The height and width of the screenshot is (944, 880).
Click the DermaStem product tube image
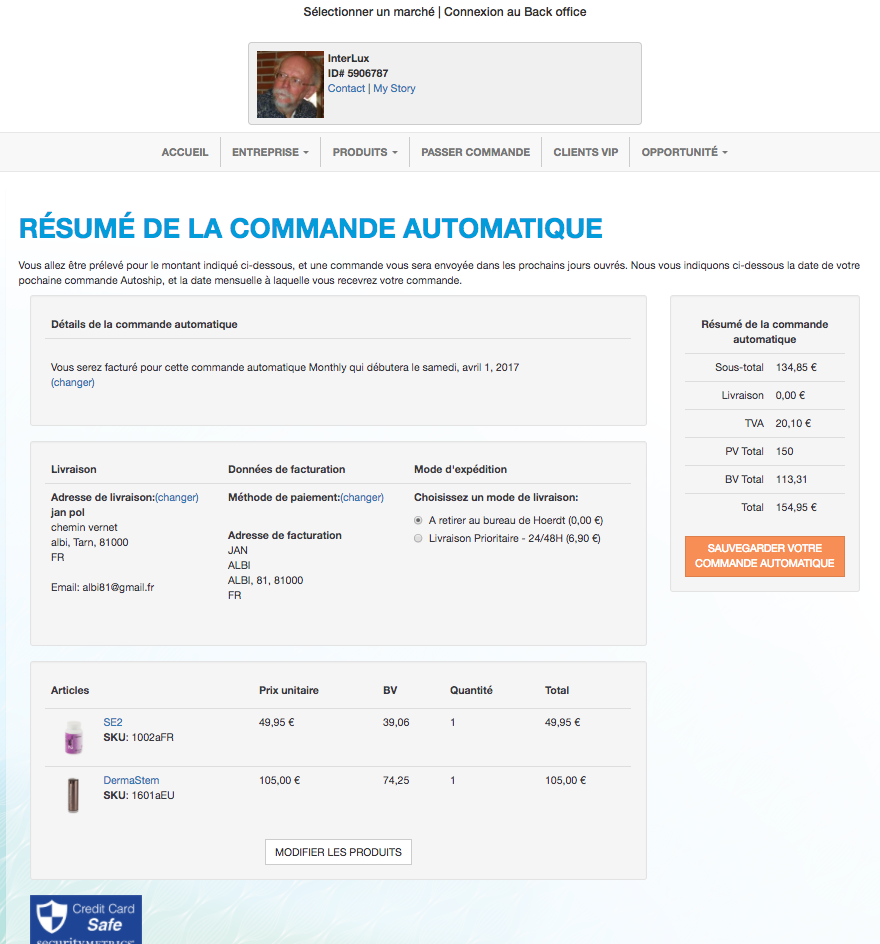[x=73, y=795]
